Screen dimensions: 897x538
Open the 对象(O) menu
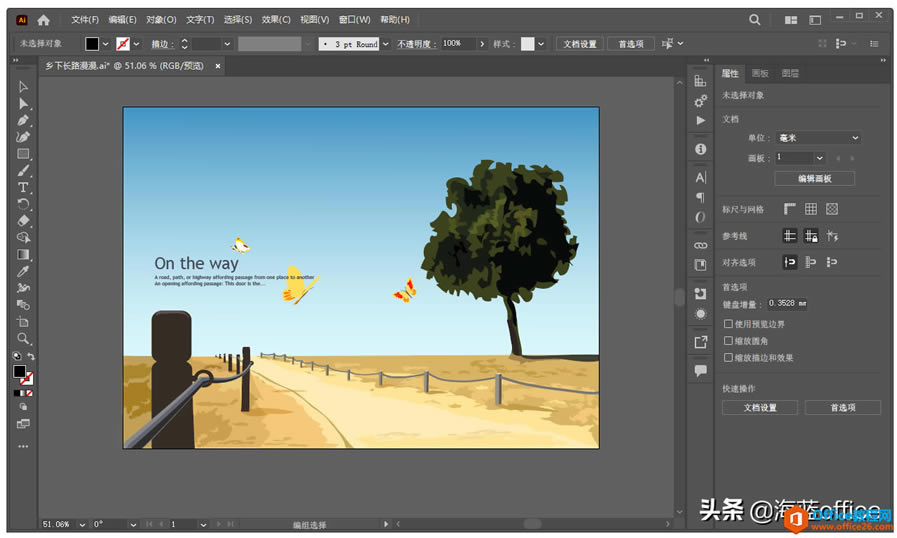tap(161, 20)
